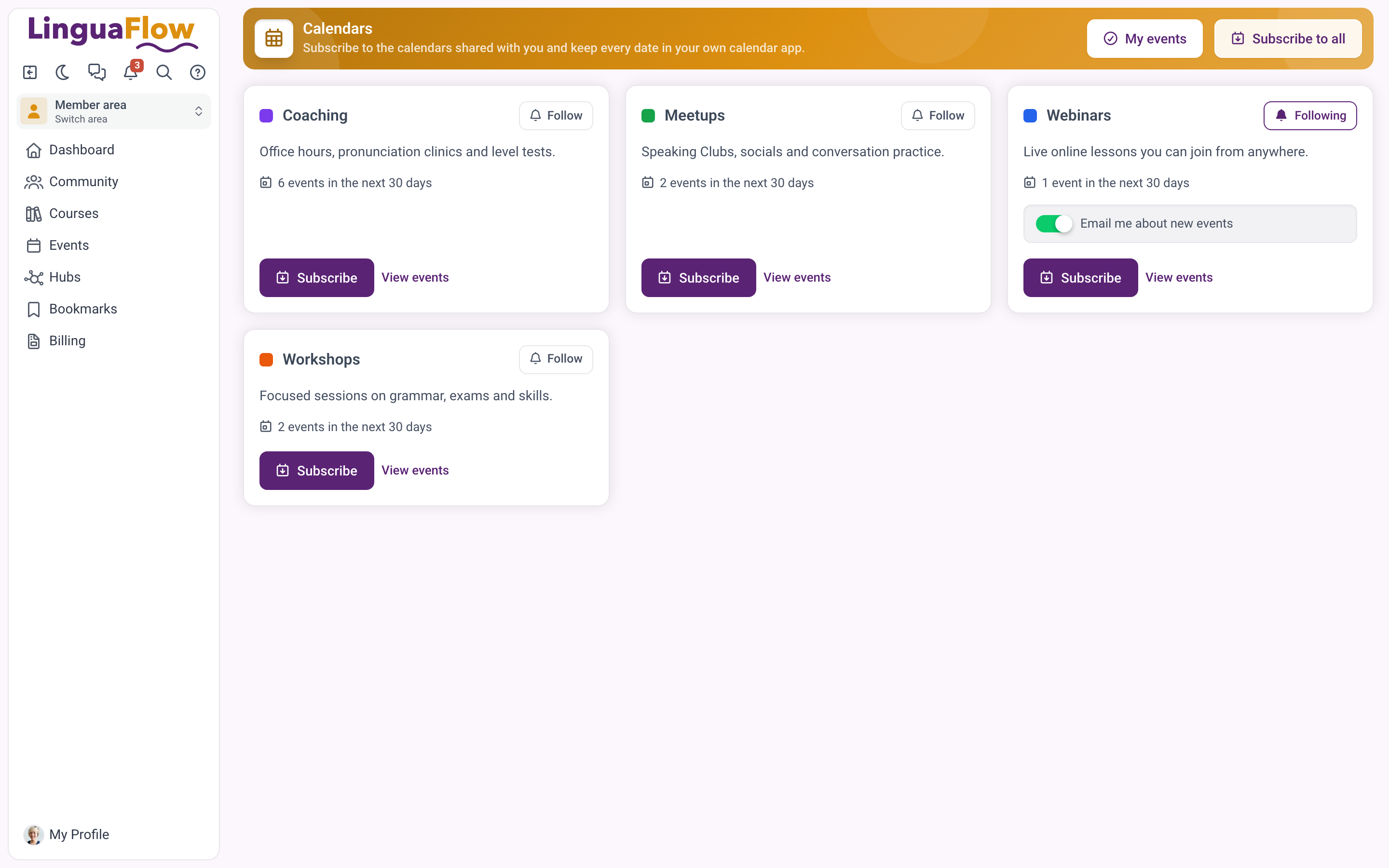The height and width of the screenshot is (868, 1389).
Task: Click the LinguaFlow logo
Action: [112, 33]
